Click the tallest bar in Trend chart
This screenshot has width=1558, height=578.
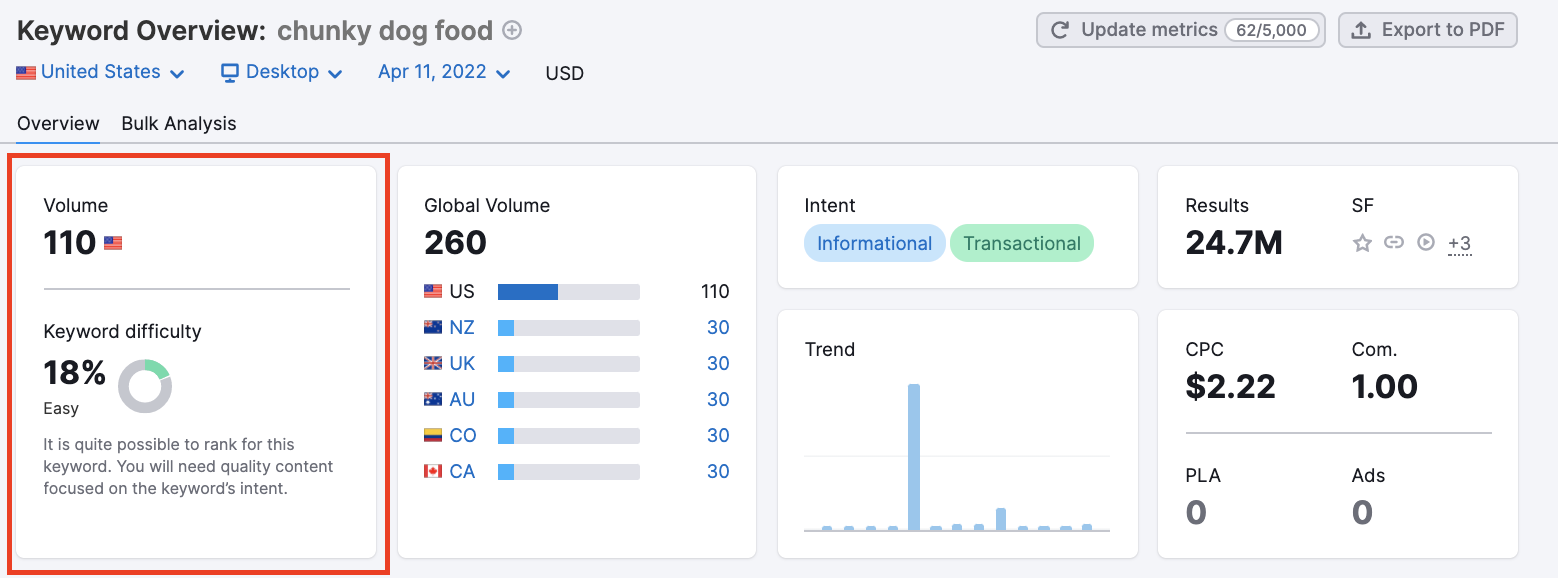coord(913,456)
